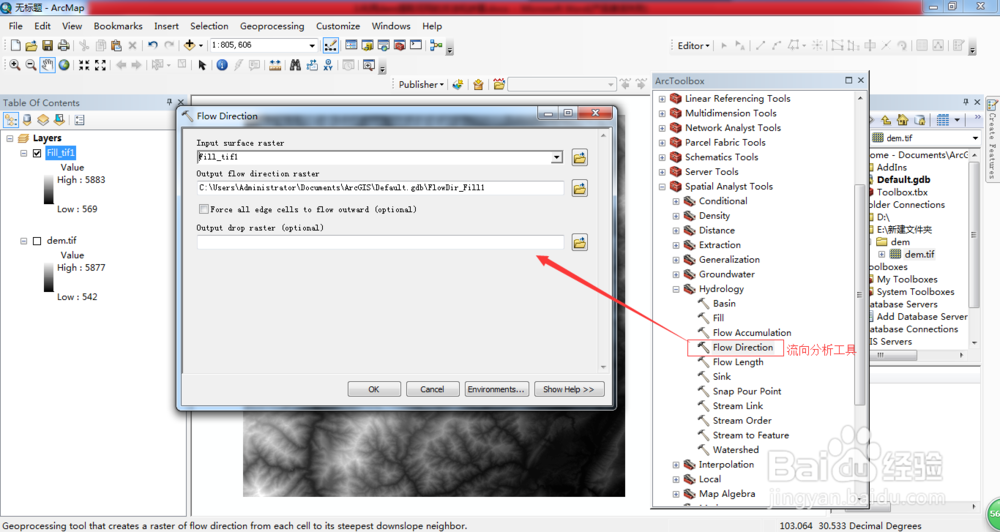Select the Zoom In tool
Image resolution: width=1000 pixels, height=532 pixels.
15,65
